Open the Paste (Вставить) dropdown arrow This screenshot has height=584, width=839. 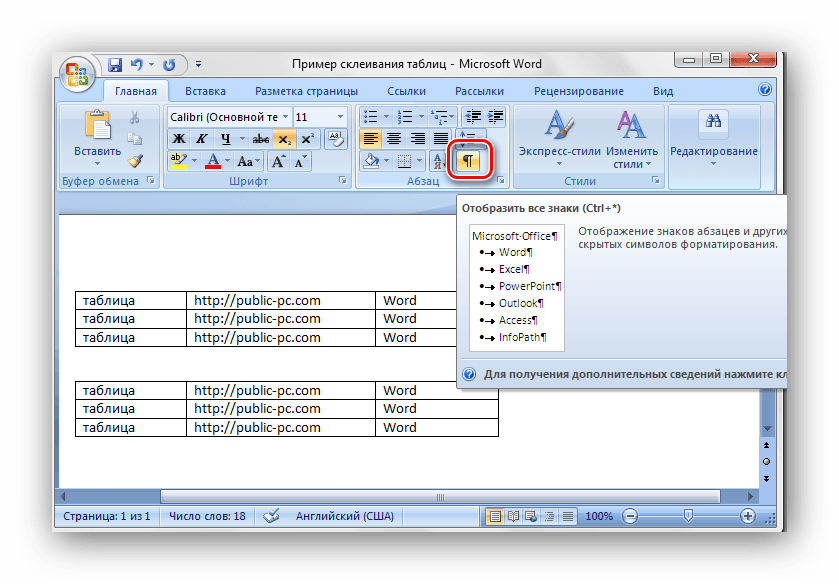(97, 163)
